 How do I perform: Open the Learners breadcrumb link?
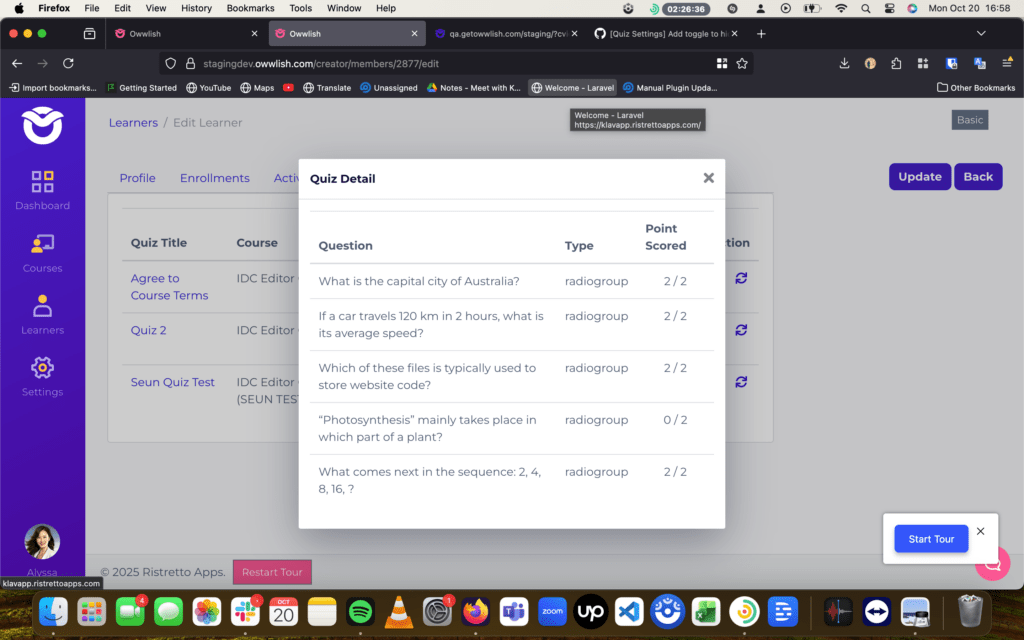(x=133, y=123)
